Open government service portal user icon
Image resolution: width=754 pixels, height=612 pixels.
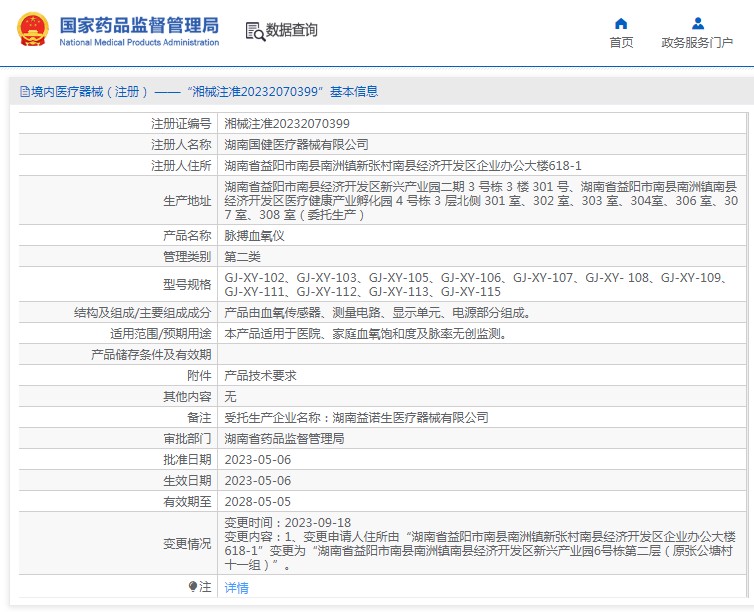pos(698,24)
